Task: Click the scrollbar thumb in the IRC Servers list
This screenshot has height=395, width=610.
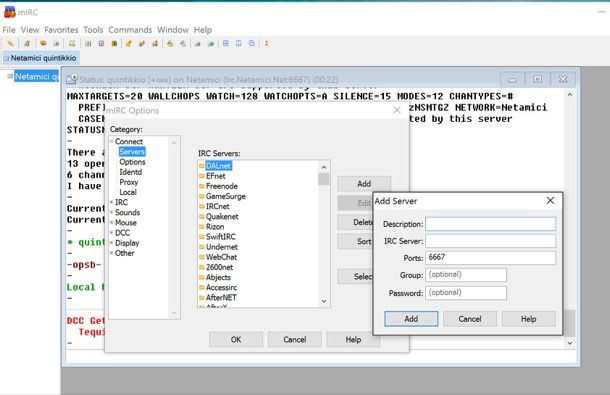Action: 324,179
